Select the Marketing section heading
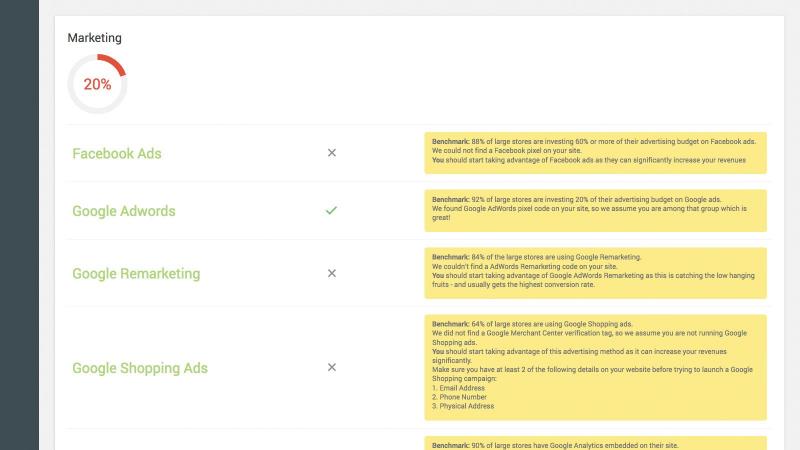 coord(94,38)
